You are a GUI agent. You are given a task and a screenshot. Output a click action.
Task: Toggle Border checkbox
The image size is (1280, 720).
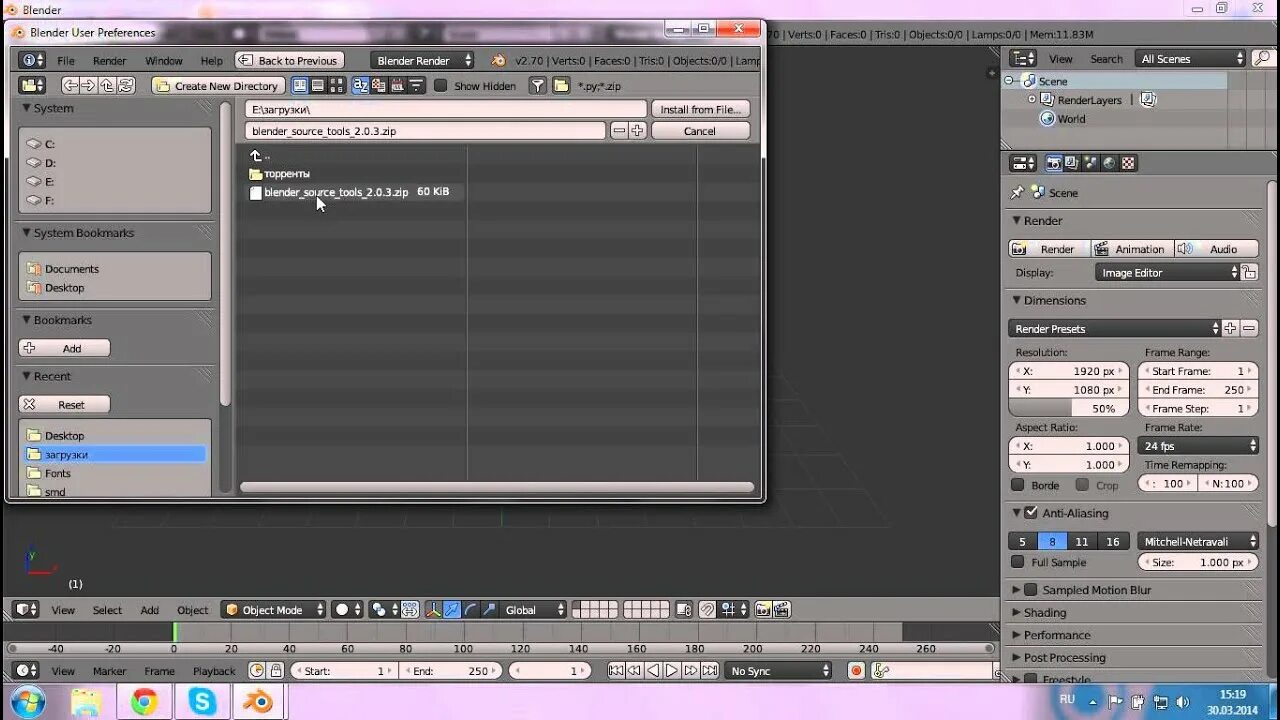1018,485
